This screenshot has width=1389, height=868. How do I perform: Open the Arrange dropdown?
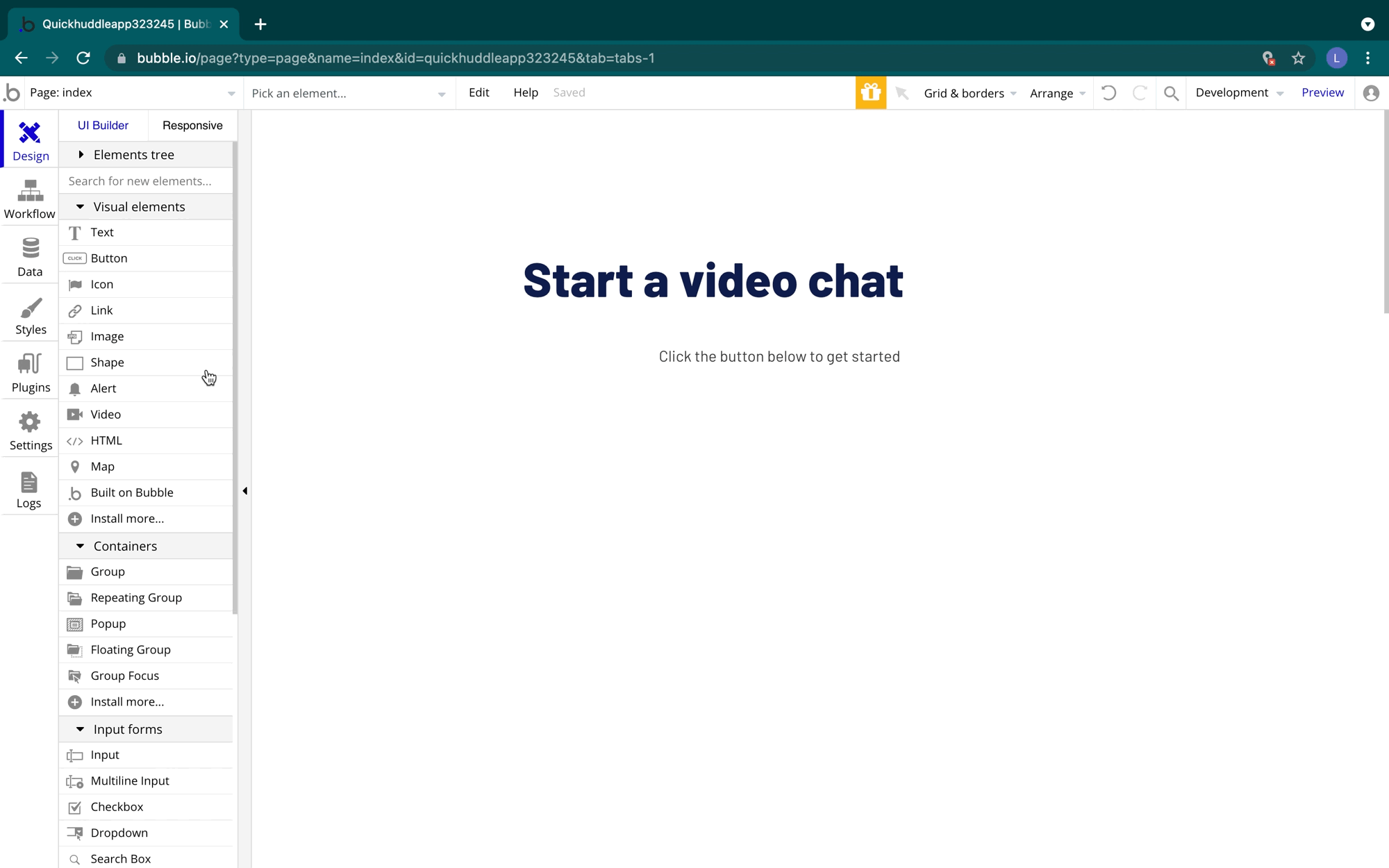click(1058, 93)
